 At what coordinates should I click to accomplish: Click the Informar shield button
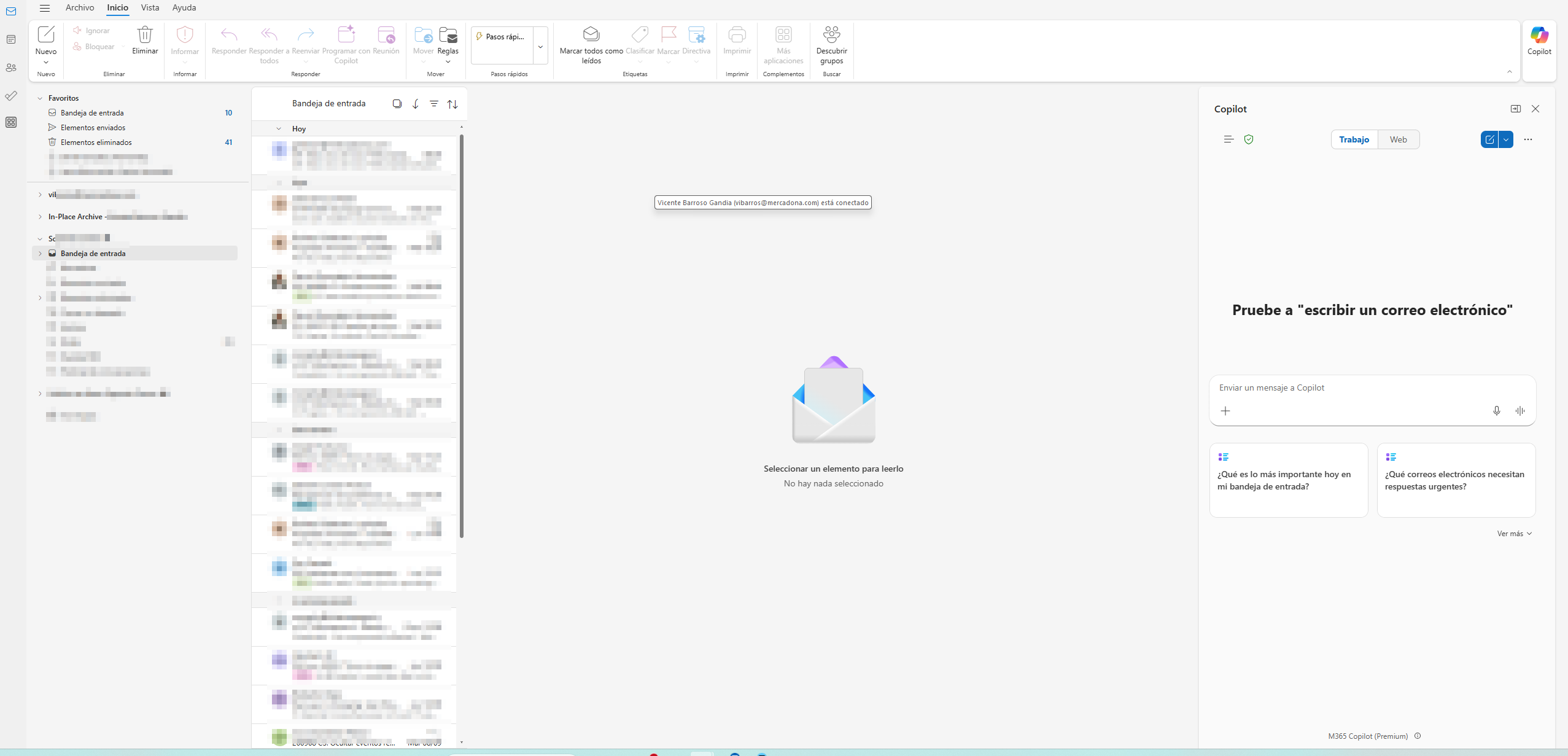click(185, 41)
